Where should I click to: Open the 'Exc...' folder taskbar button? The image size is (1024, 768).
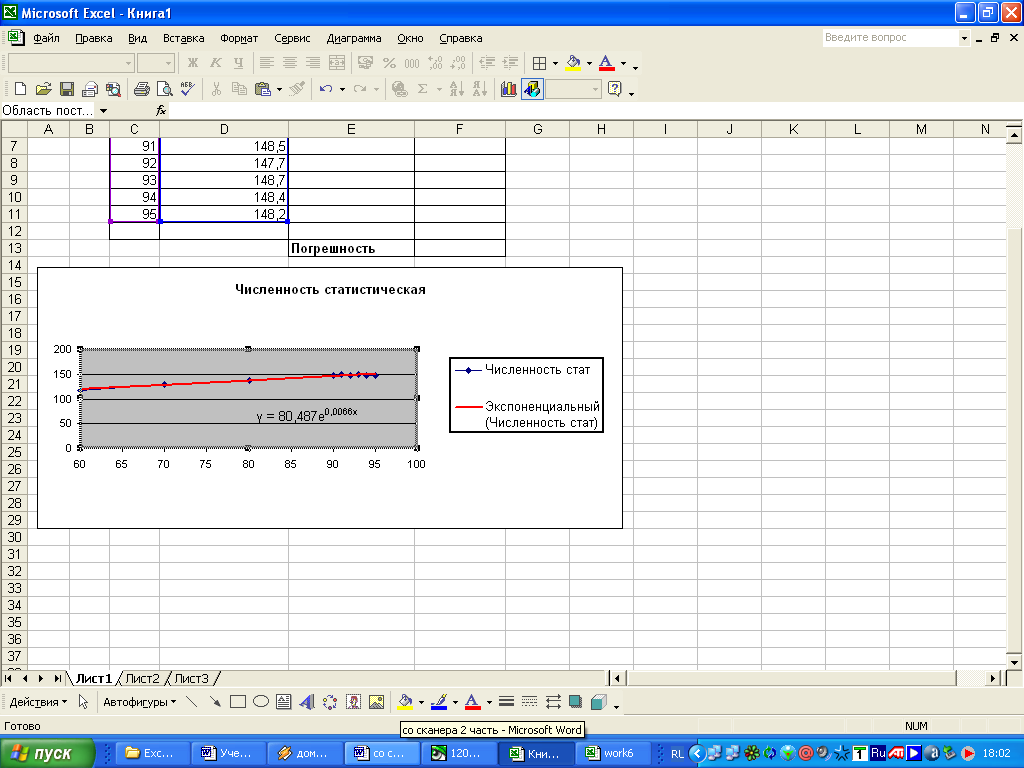pos(153,753)
